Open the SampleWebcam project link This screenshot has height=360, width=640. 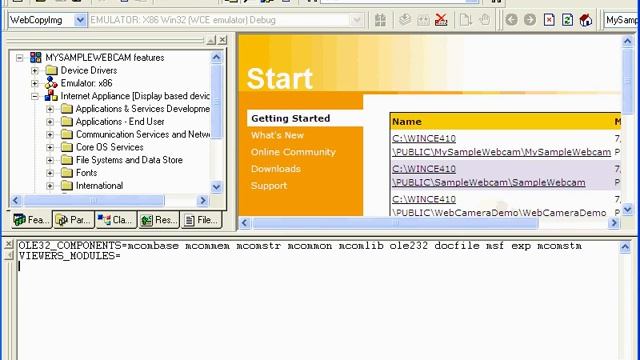489,176
